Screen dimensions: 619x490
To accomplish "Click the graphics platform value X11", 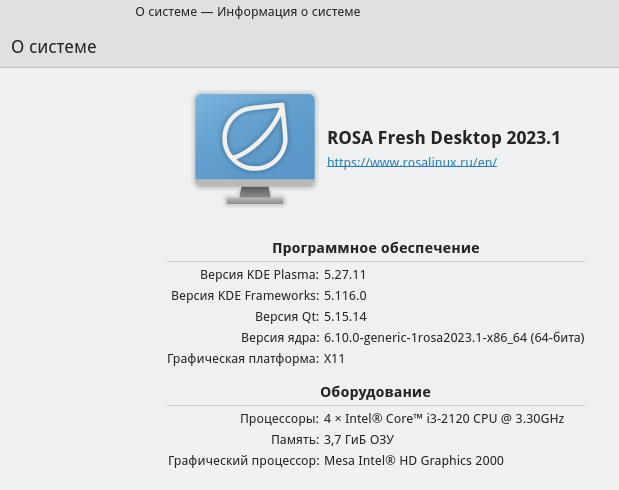I will point(334,359).
